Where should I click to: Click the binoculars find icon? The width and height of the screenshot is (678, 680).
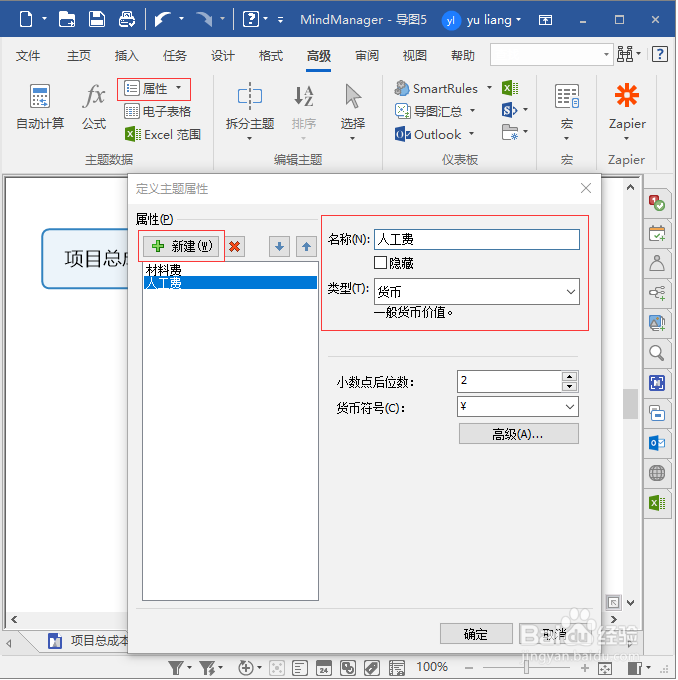click(625, 55)
